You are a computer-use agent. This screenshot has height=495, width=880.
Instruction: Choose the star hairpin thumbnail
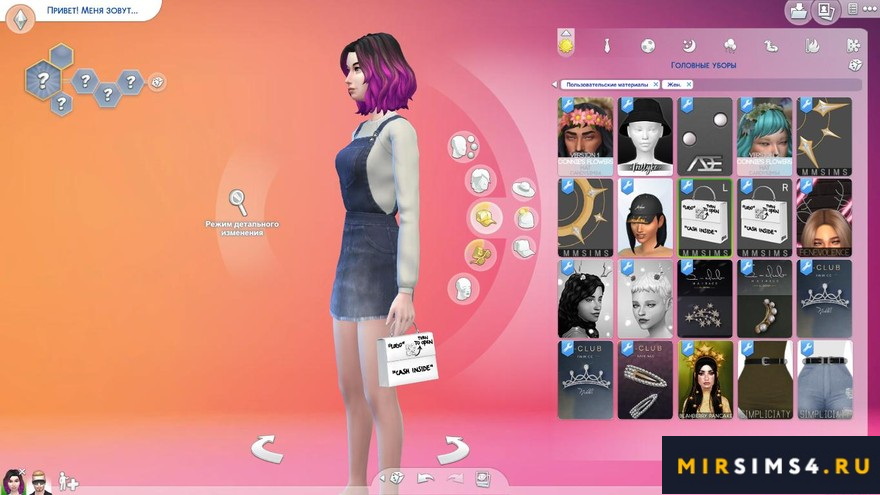pyautogui.click(x=705, y=299)
